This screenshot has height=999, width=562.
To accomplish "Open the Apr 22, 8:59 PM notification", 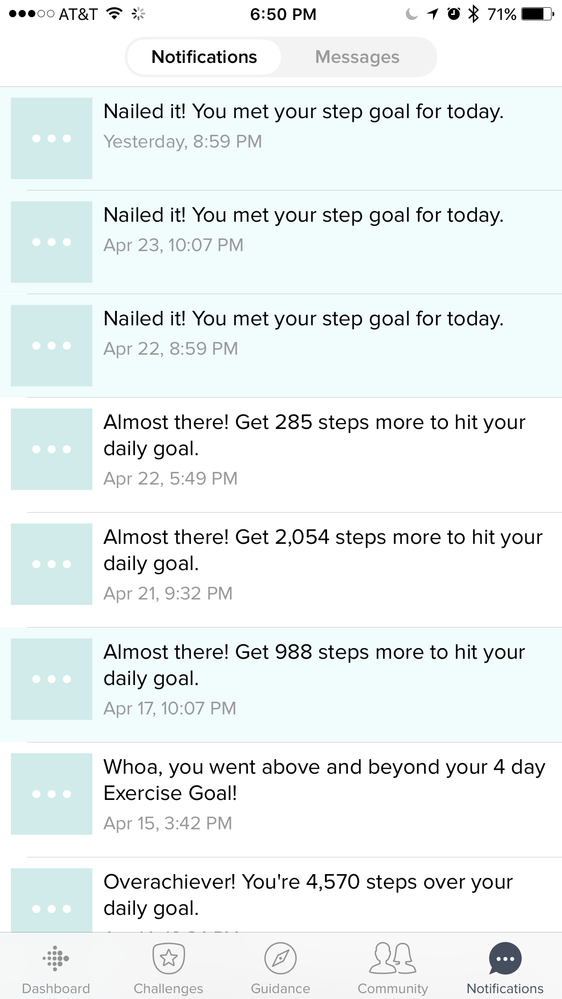I will click(x=281, y=346).
